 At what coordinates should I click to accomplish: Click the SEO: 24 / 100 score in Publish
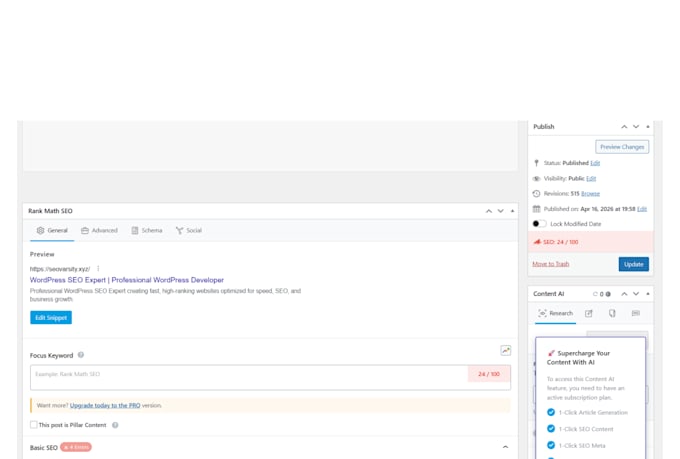(x=560, y=242)
